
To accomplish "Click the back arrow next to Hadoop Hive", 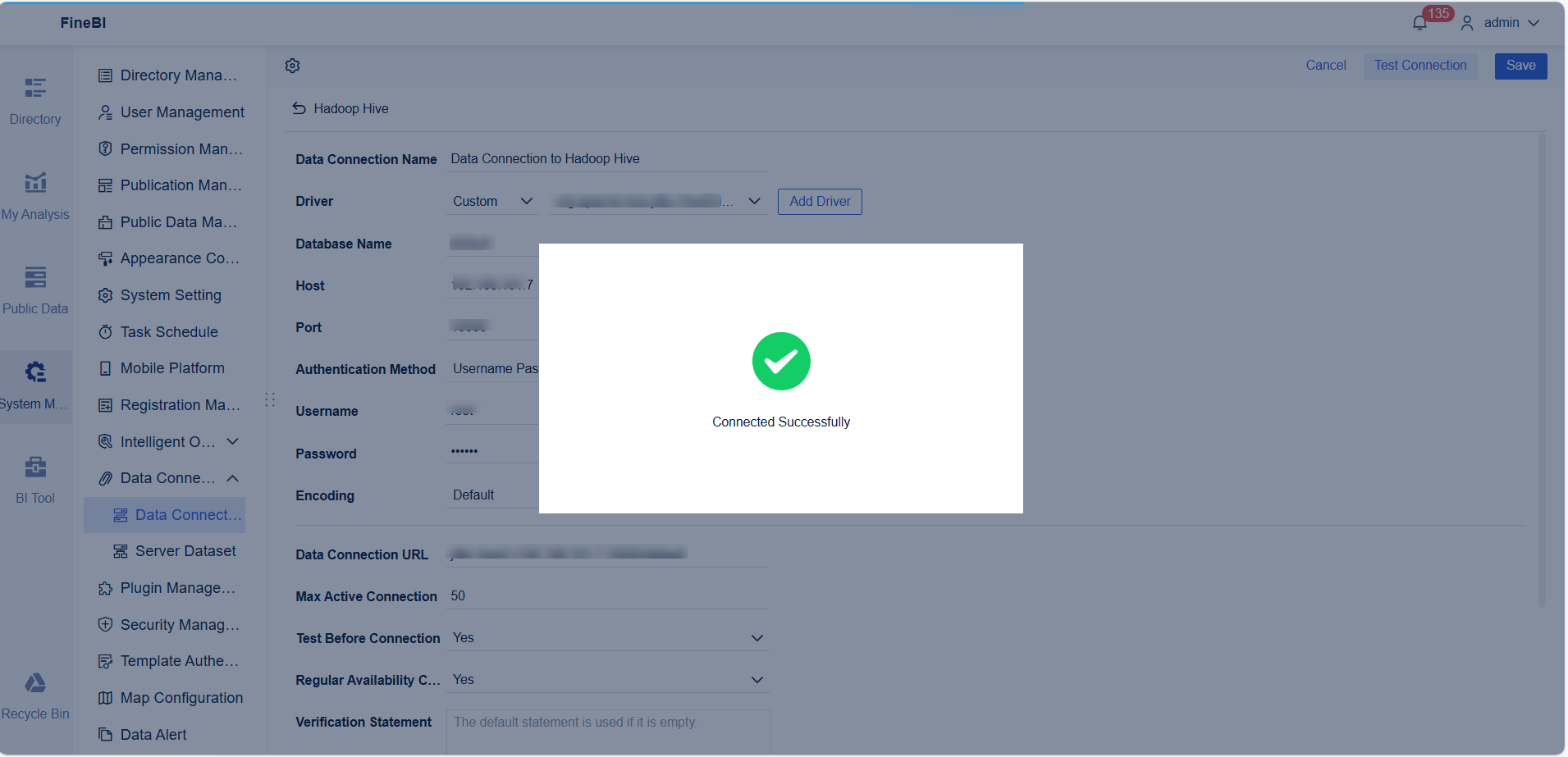I will [x=299, y=108].
